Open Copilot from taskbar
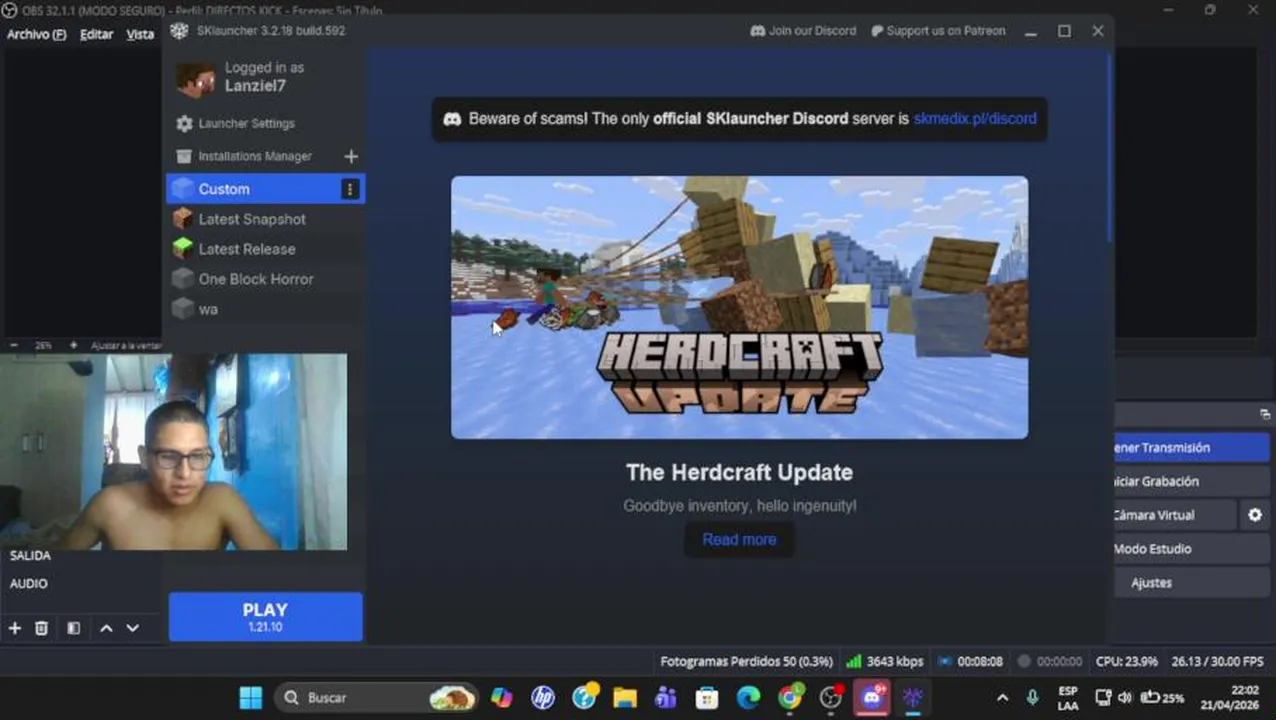The height and width of the screenshot is (720, 1276). coord(501,698)
